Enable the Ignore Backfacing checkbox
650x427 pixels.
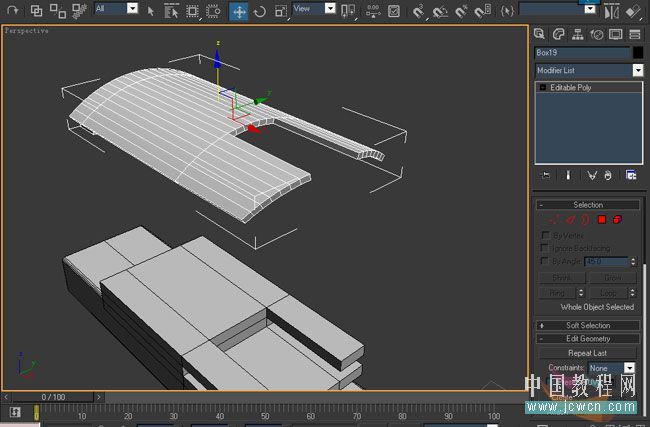[x=545, y=248]
